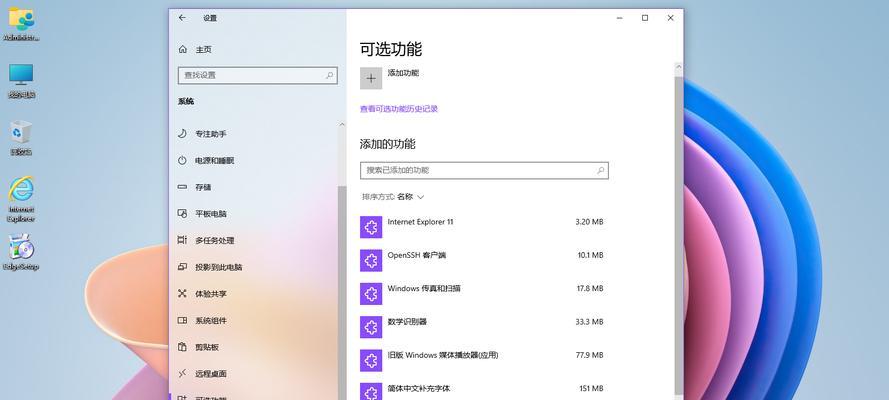Click the OpenSSH 客户端 feature icon
Viewport: 889px width, 400px height.
[371, 261]
